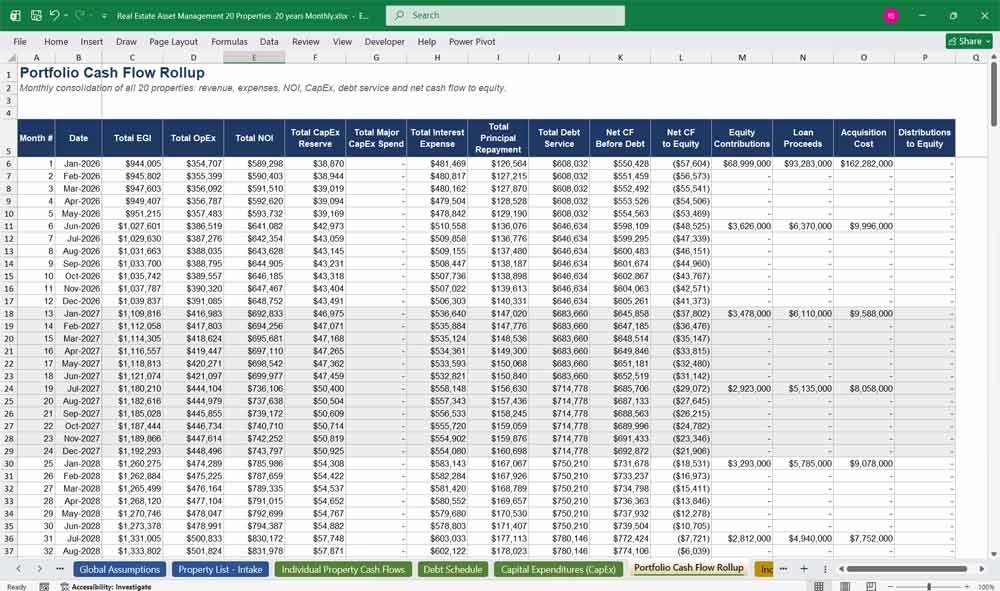This screenshot has height=591, width=1000.
Task: Click the macro recording icon in status bar
Action: [x=44, y=587]
